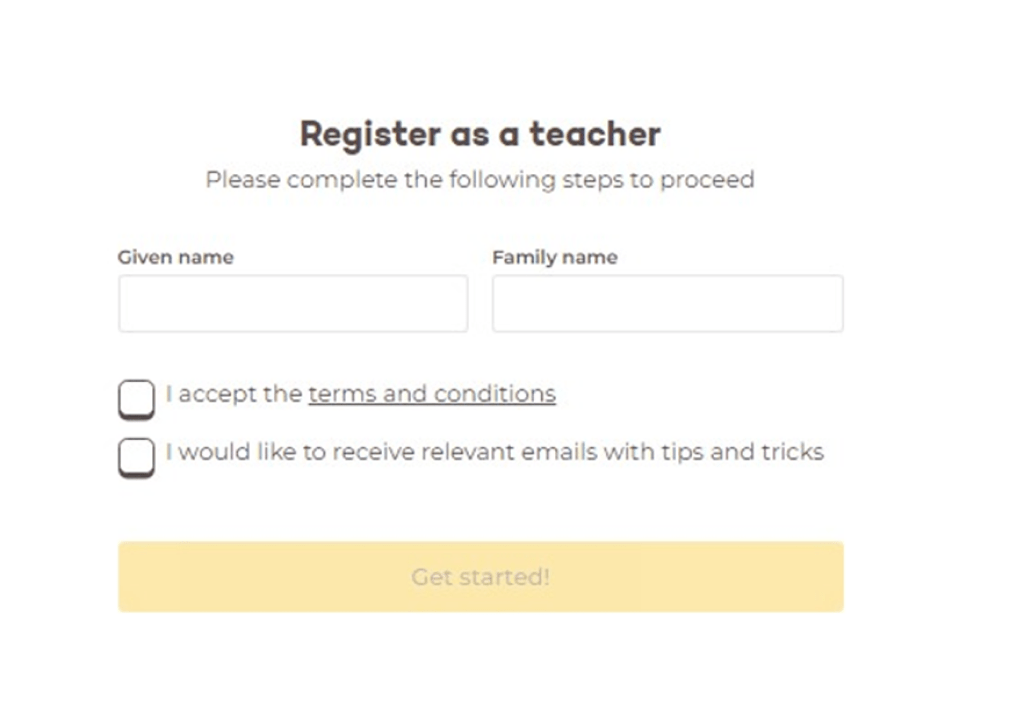
Task: Select the Family name field label
Action: click(x=554, y=257)
